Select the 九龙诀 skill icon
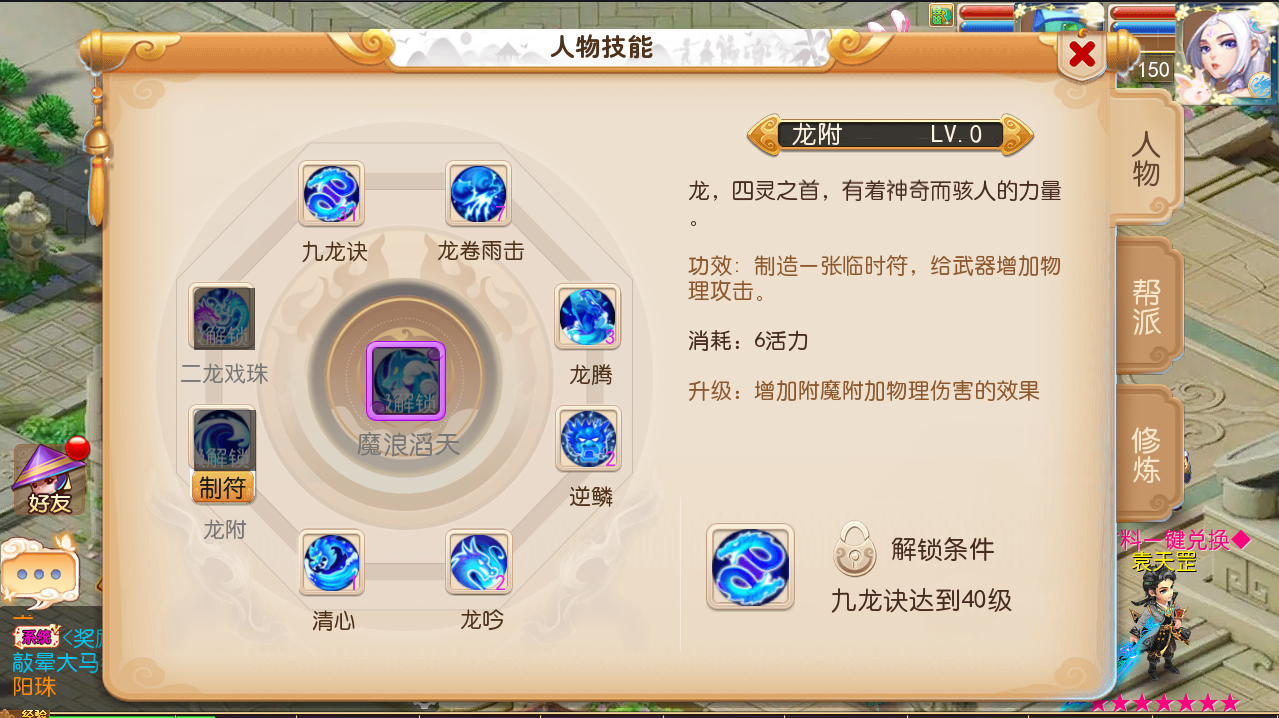Viewport: 1279px width, 718px height. pos(331,194)
